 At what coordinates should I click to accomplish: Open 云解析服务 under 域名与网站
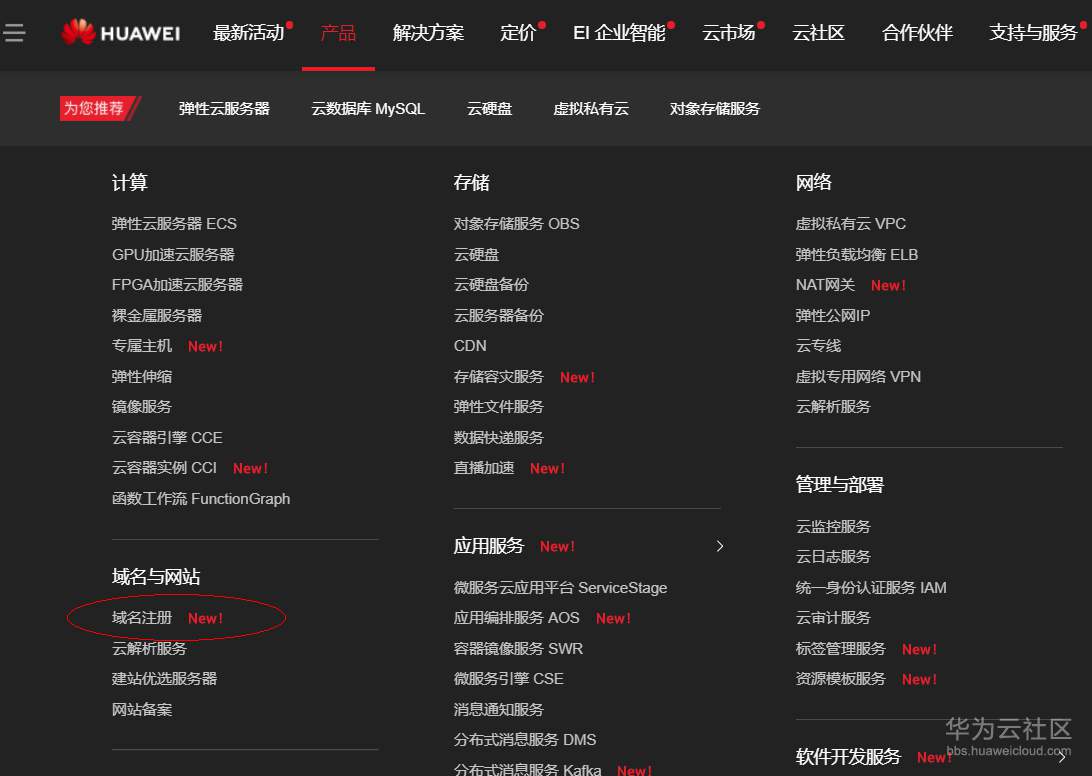coord(149,649)
